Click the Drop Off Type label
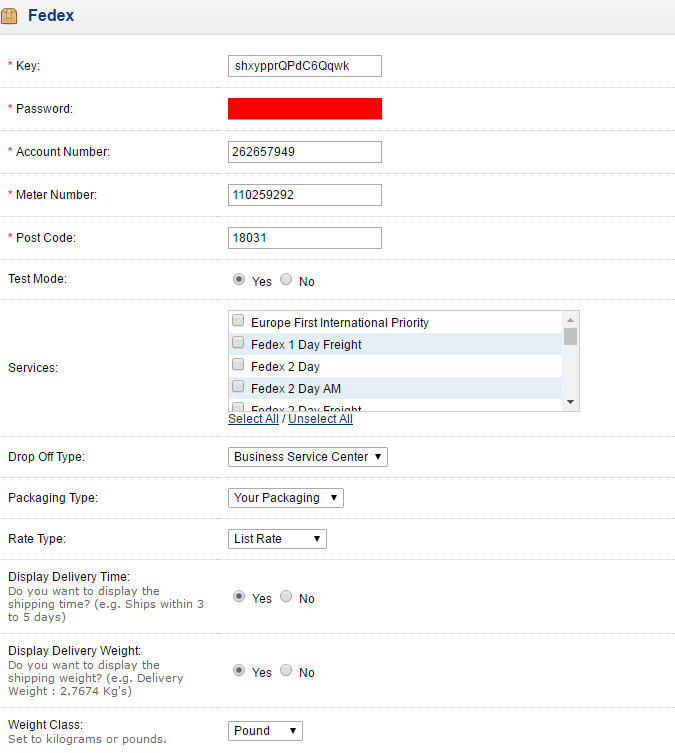675x753 pixels. pos(47,457)
